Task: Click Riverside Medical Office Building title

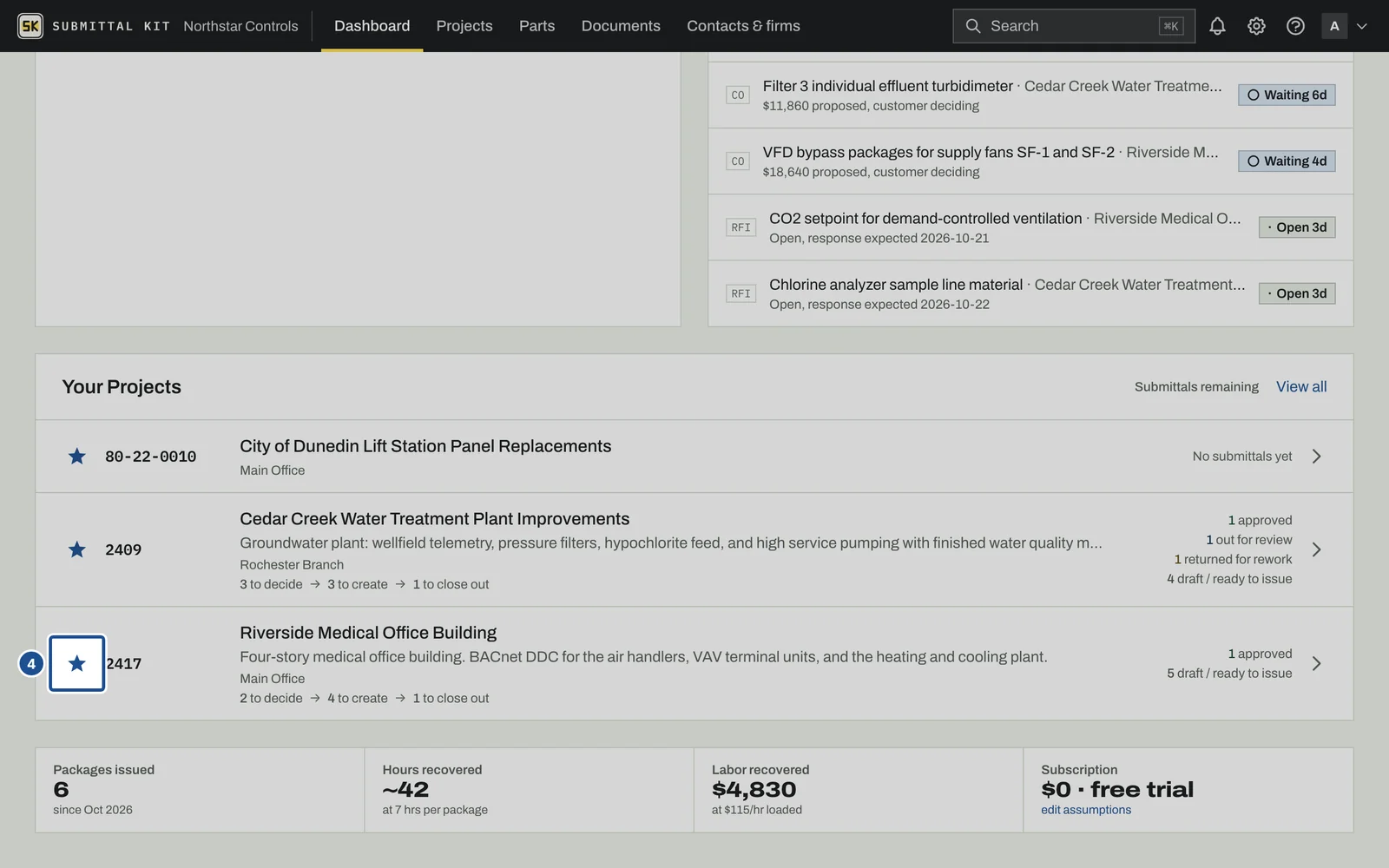Action: 368,633
